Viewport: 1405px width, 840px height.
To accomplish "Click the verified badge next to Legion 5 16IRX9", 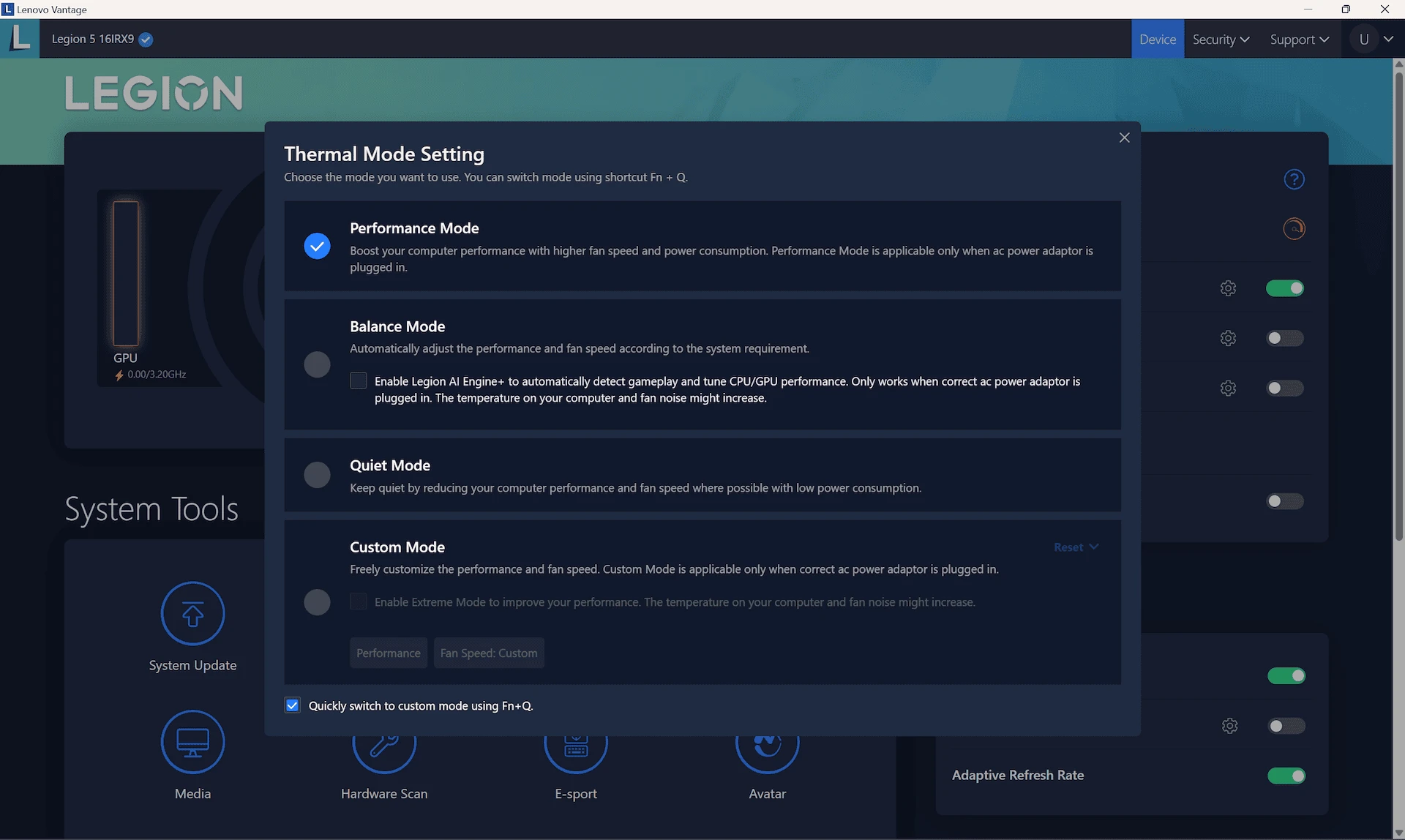I will point(146,40).
